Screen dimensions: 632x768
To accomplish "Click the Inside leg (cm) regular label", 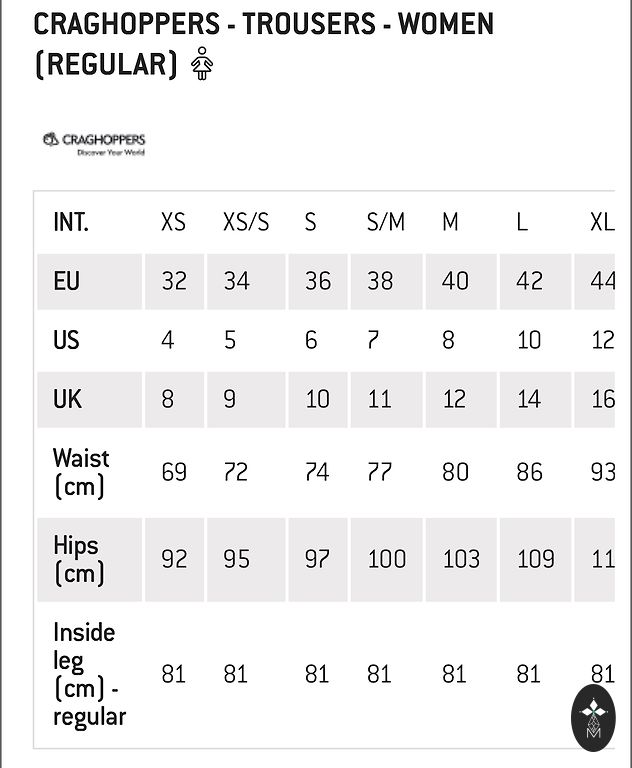I will [x=89, y=674].
